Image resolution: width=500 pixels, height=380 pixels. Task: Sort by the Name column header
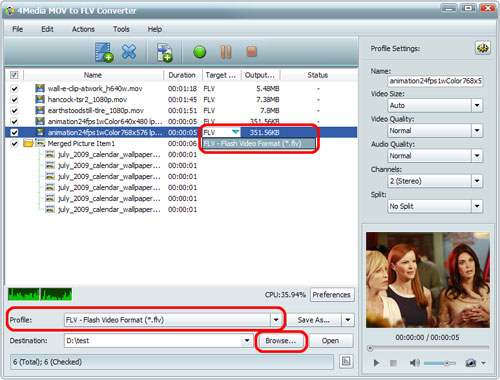pyautogui.click(x=93, y=75)
